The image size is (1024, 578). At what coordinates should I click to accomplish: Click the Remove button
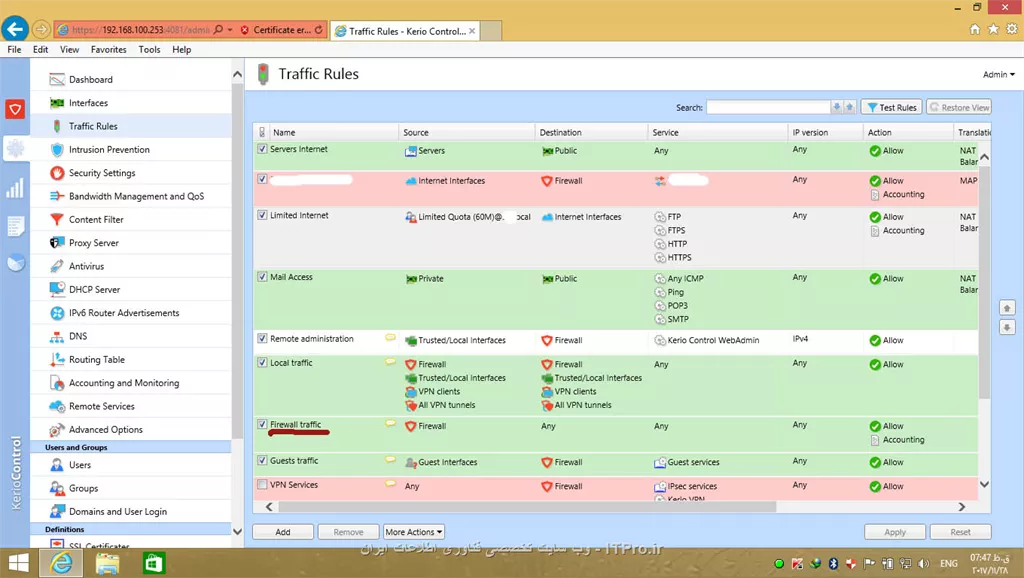pos(348,532)
